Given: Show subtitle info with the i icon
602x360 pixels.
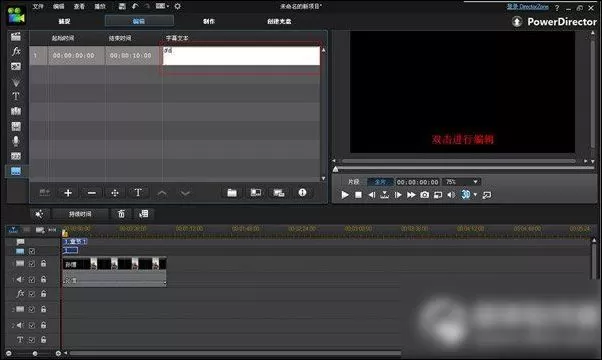Looking at the screenshot, I should click(303, 193).
